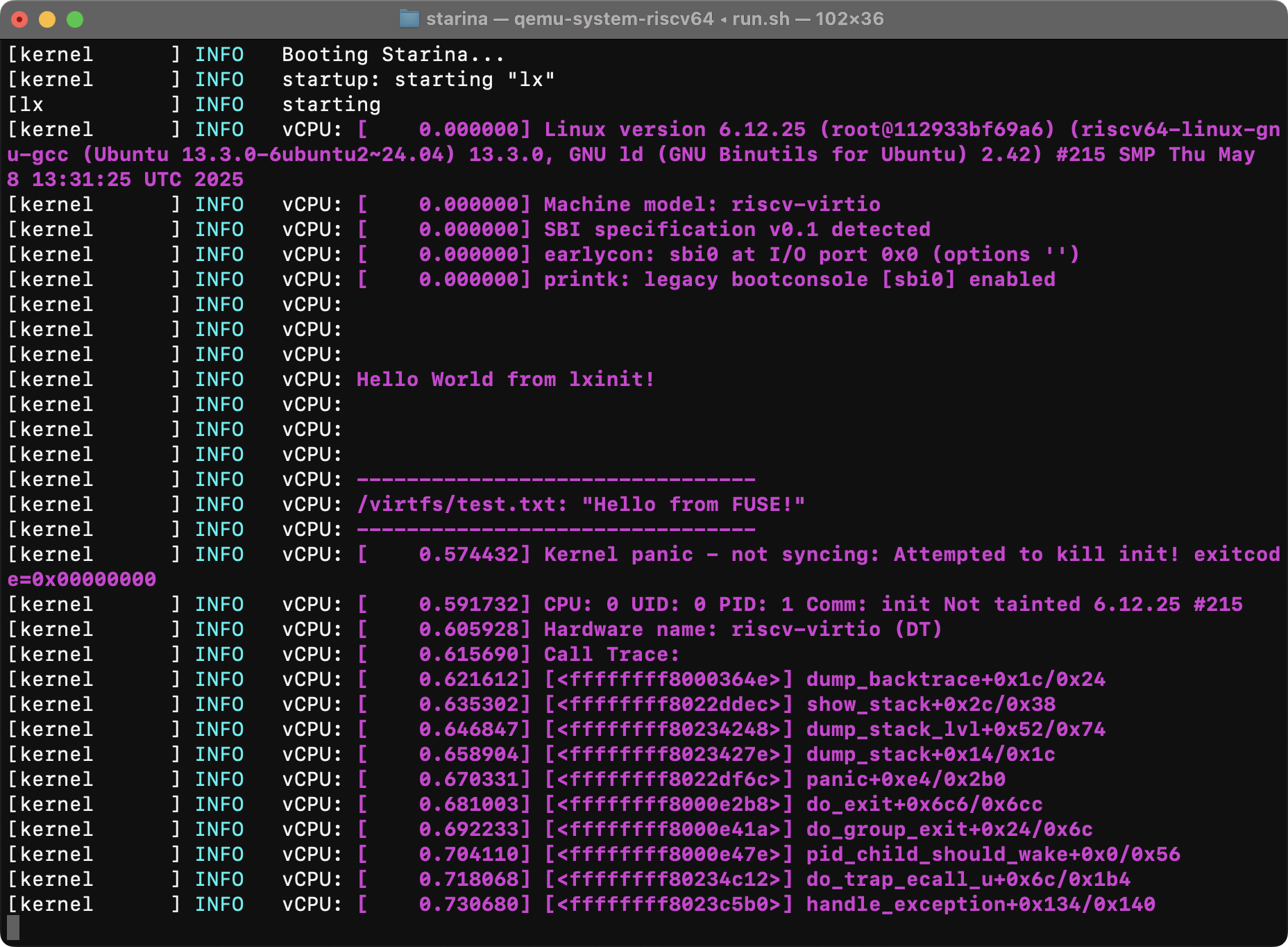Click the 'Call Trace:' line
Image resolution: width=1288 pixels, height=947 pixels.
pos(611,655)
